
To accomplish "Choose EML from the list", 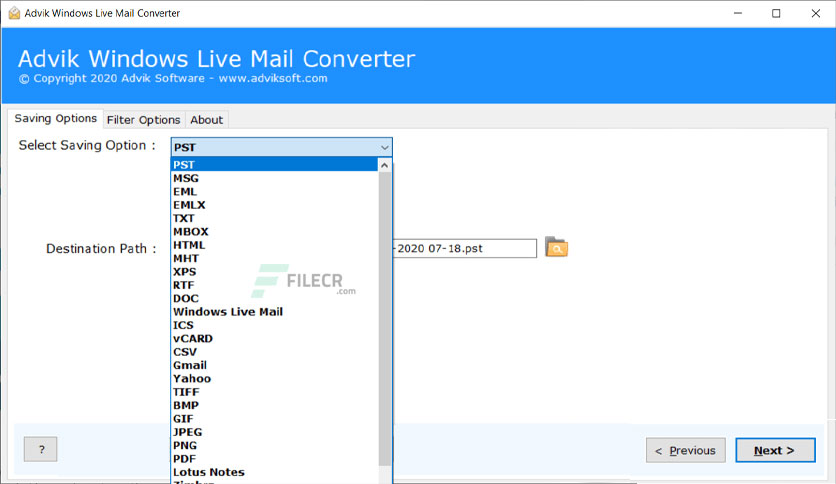I will point(275,191).
